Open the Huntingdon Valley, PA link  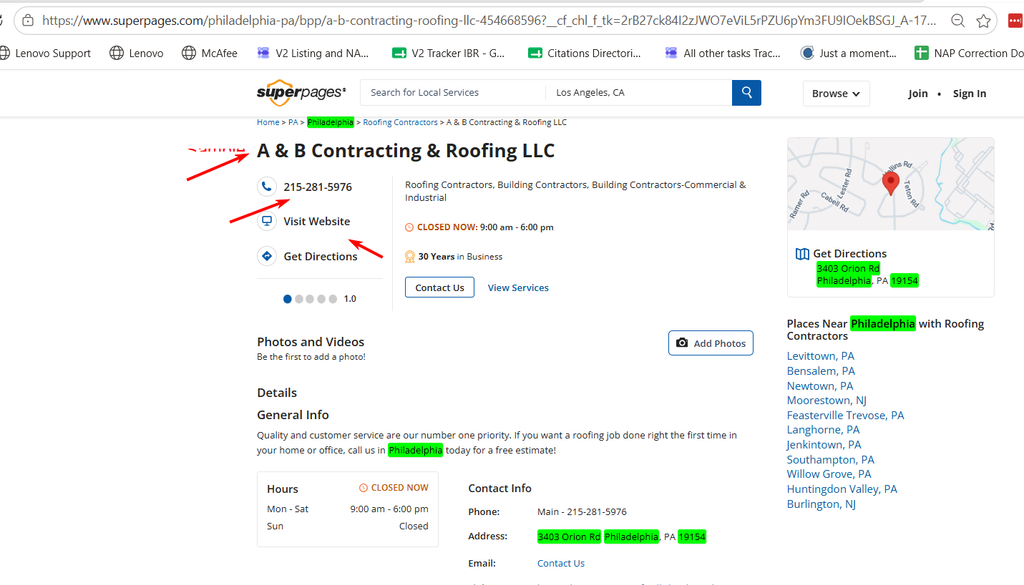[842, 489]
